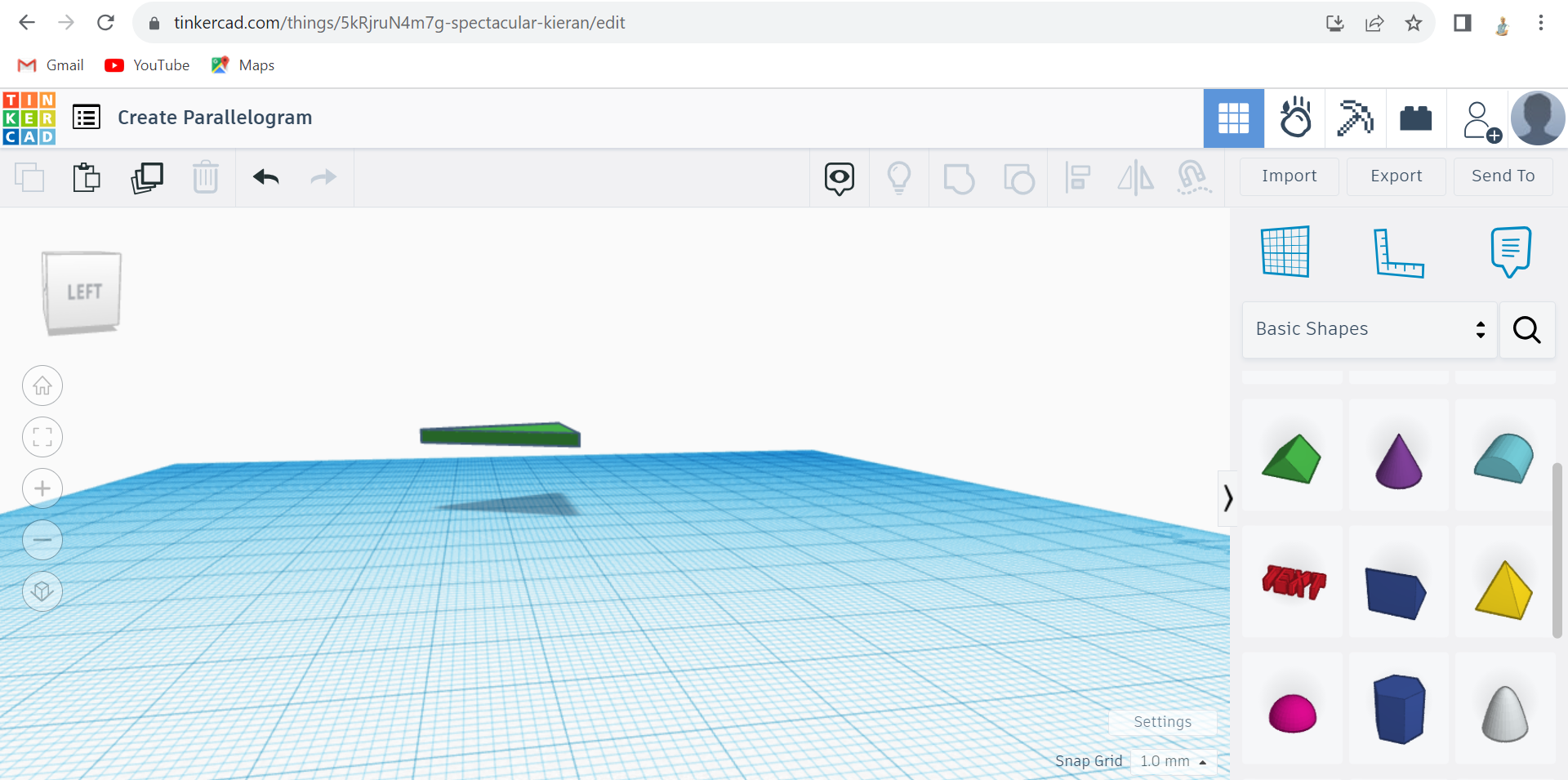Select the teal Round Roof shape
1568x780 pixels.
pos(1505,456)
